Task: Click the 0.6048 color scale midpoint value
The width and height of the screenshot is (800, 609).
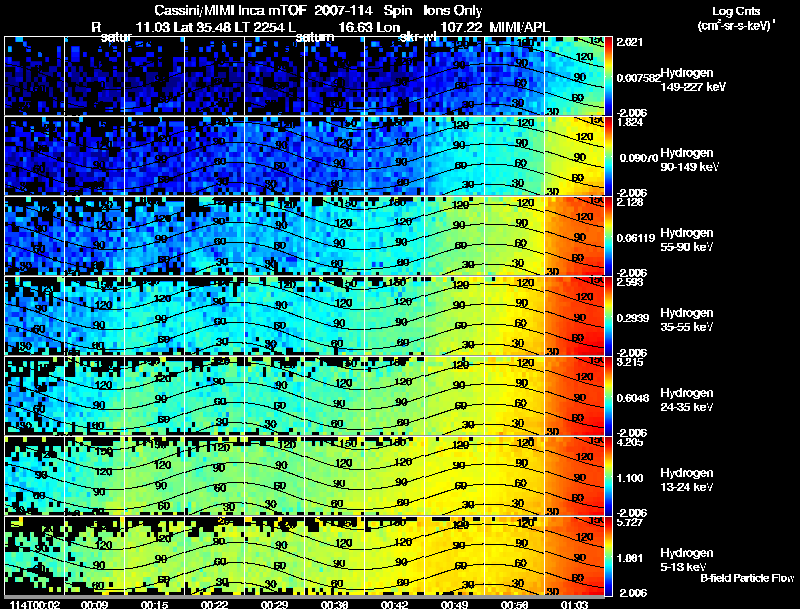Action: coord(633,398)
